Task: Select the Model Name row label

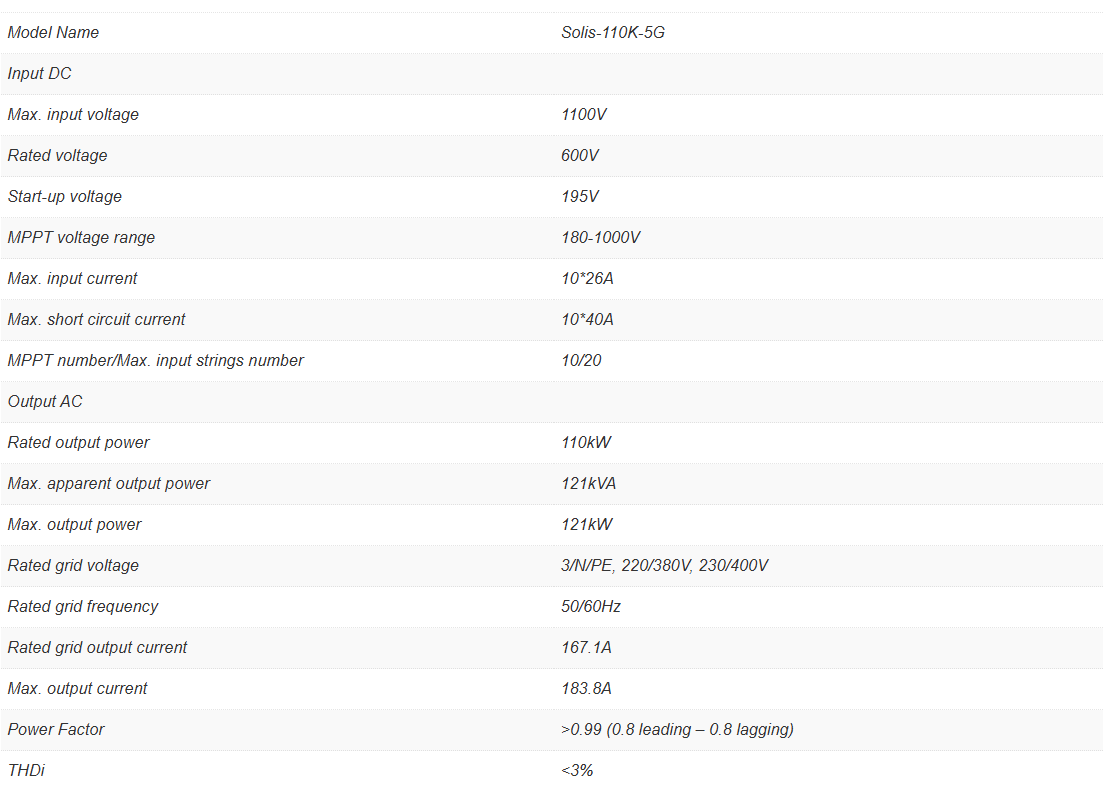Action: pyautogui.click(x=54, y=33)
